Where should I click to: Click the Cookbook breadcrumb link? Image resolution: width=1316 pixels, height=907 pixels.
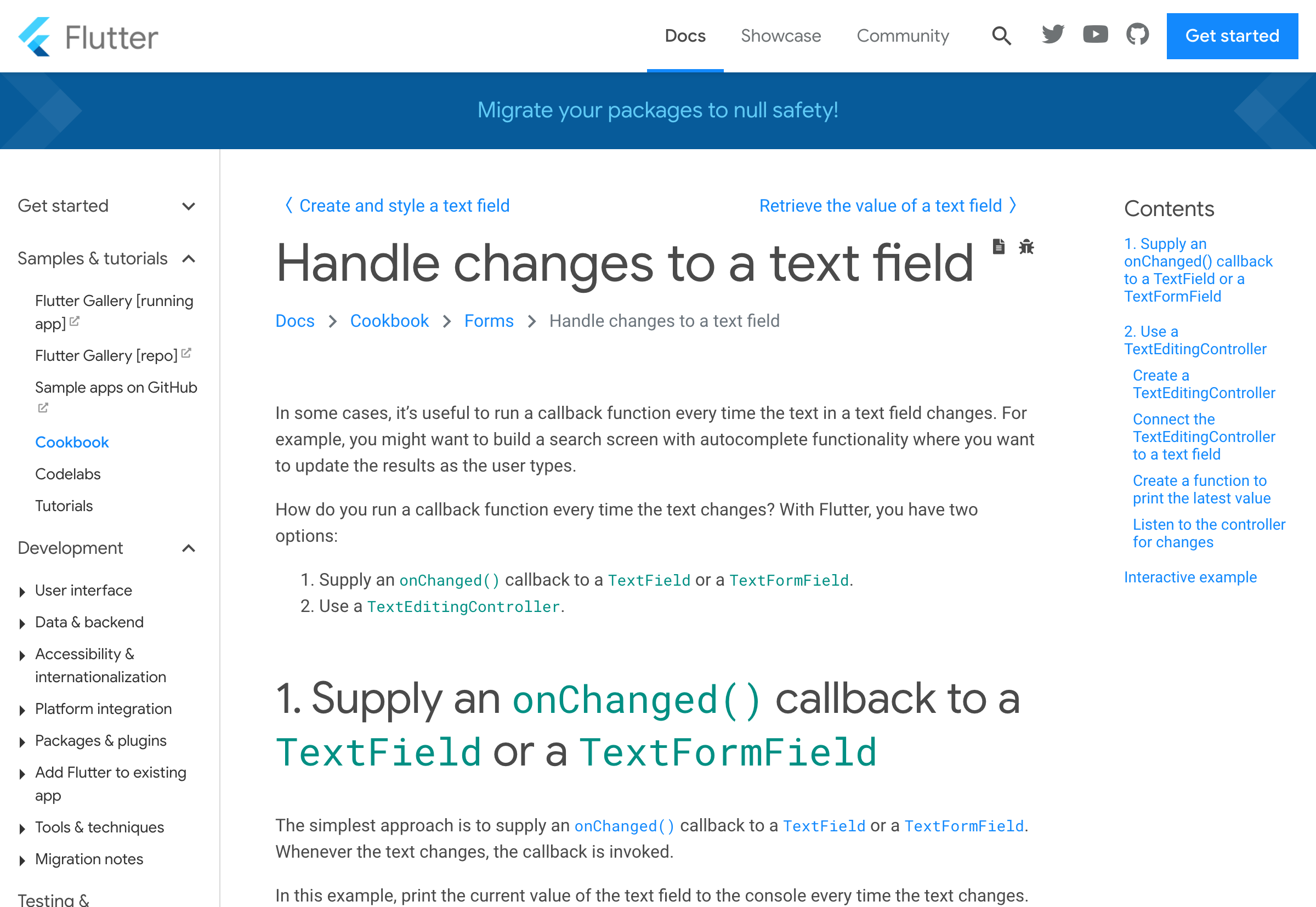(x=390, y=320)
